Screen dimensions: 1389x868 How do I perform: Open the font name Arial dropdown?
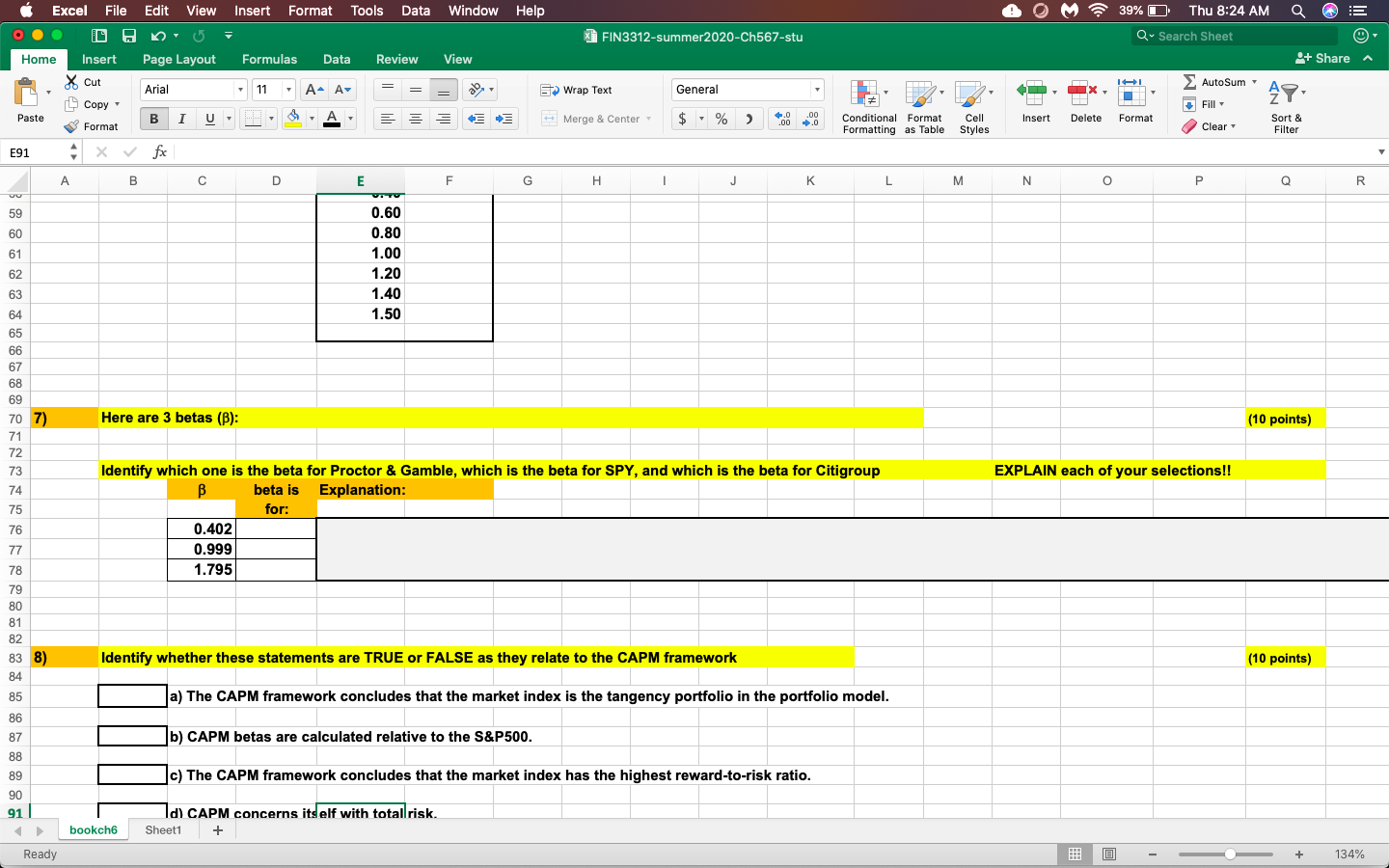coord(241,90)
